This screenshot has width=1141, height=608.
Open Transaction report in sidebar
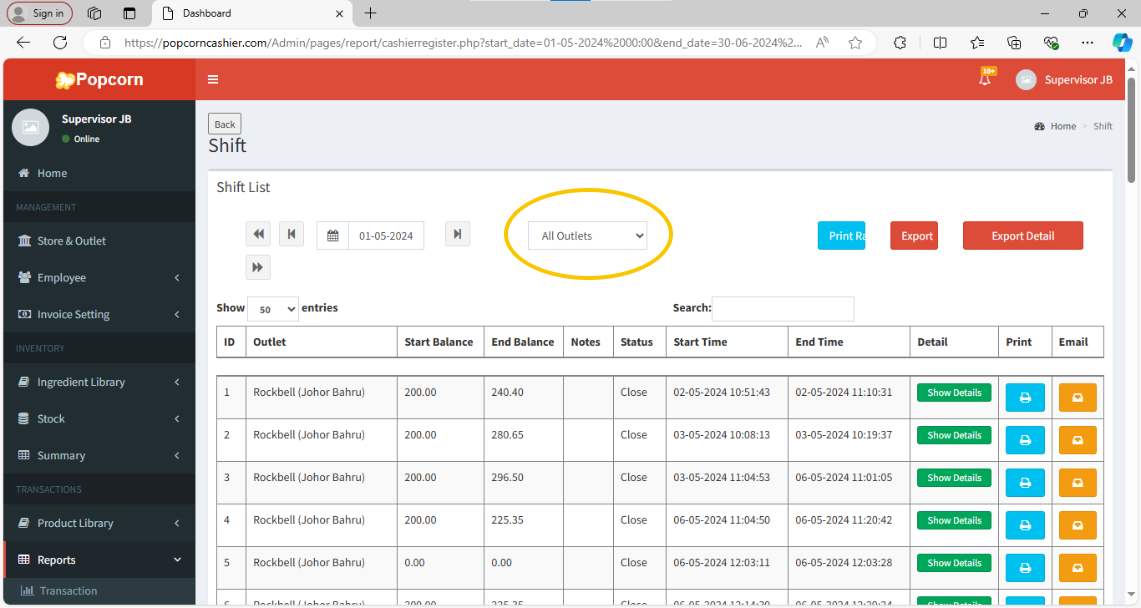99,591
